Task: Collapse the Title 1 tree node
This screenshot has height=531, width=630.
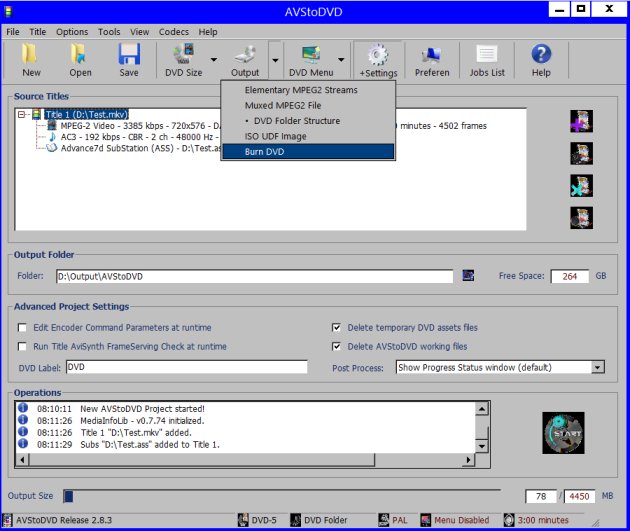Action: pyautogui.click(x=21, y=114)
